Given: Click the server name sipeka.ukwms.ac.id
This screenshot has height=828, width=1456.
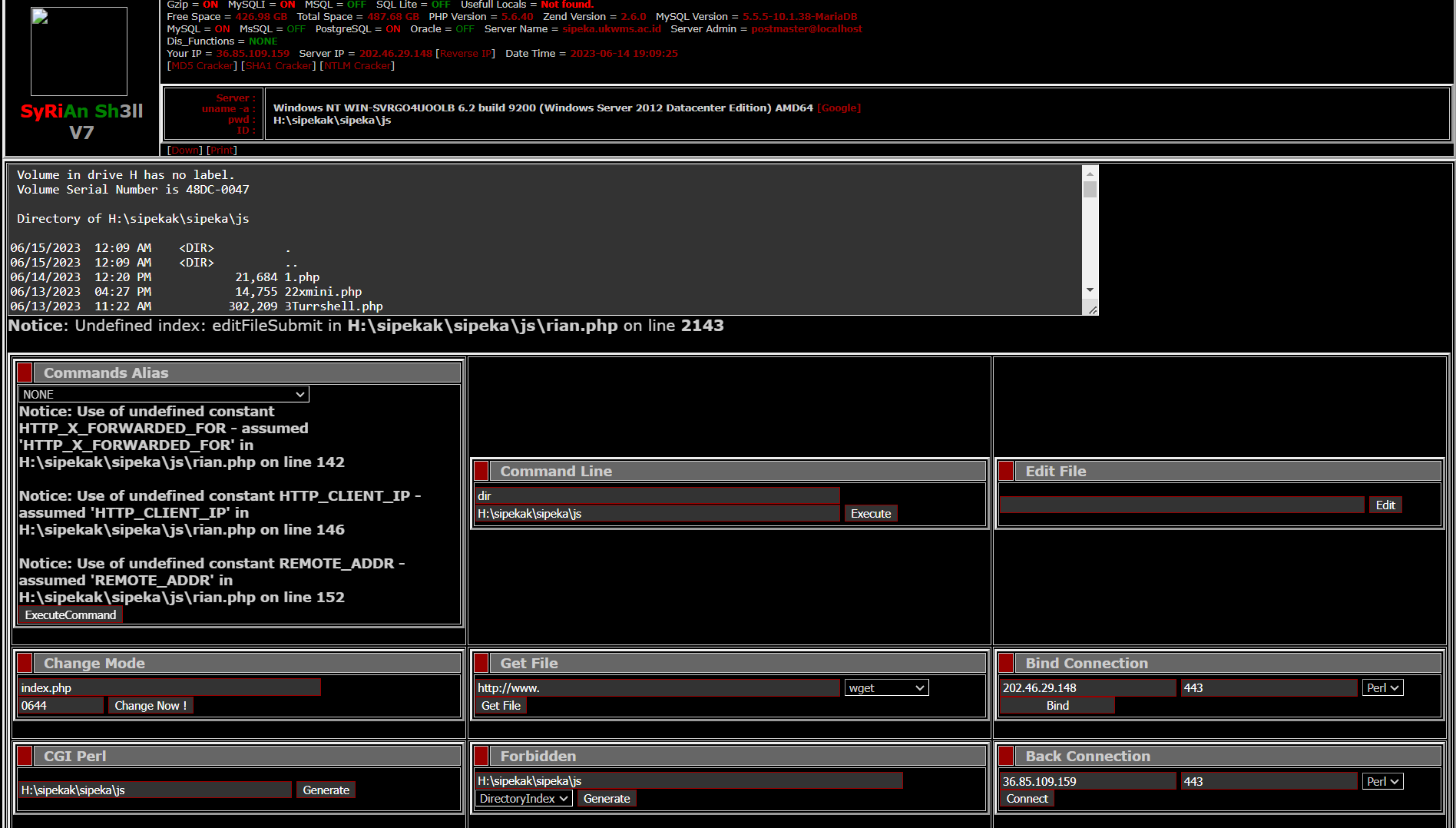Looking at the screenshot, I should [611, 29].
